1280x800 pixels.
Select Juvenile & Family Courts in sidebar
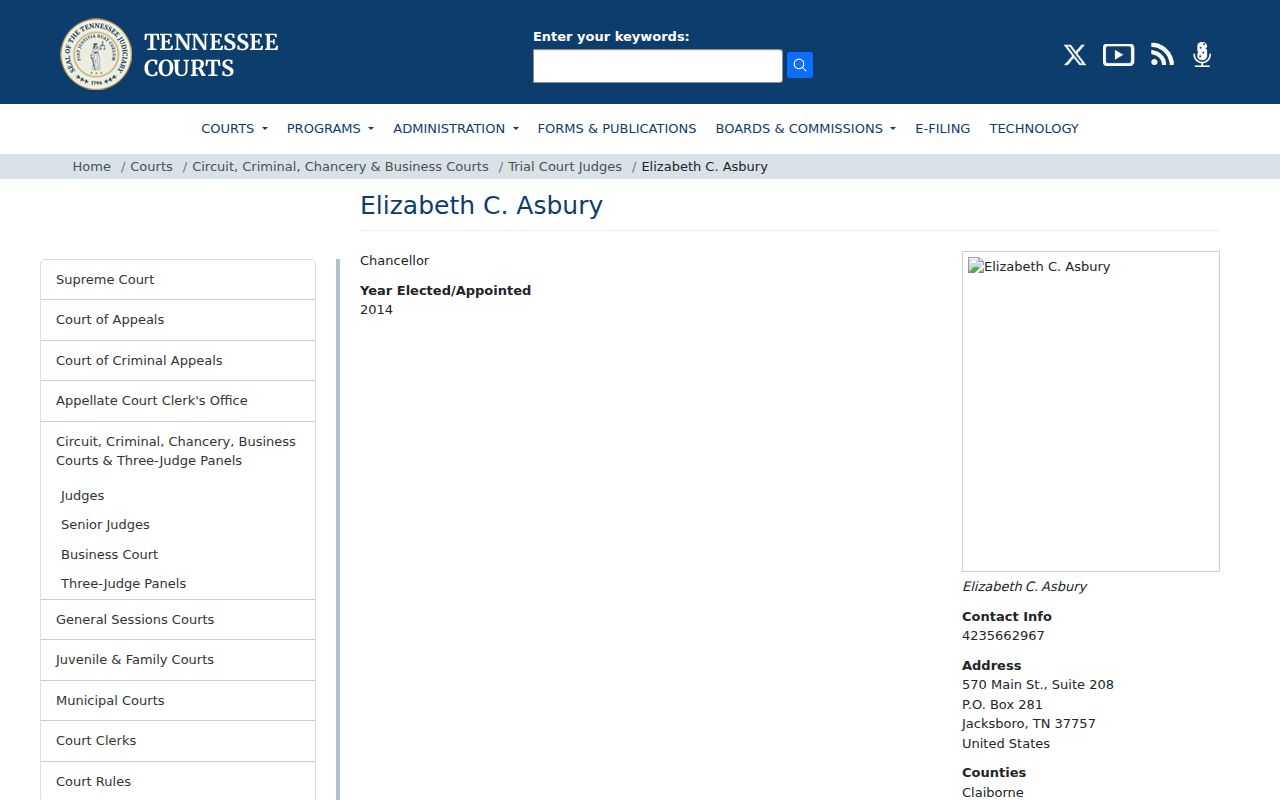point(178,660)
